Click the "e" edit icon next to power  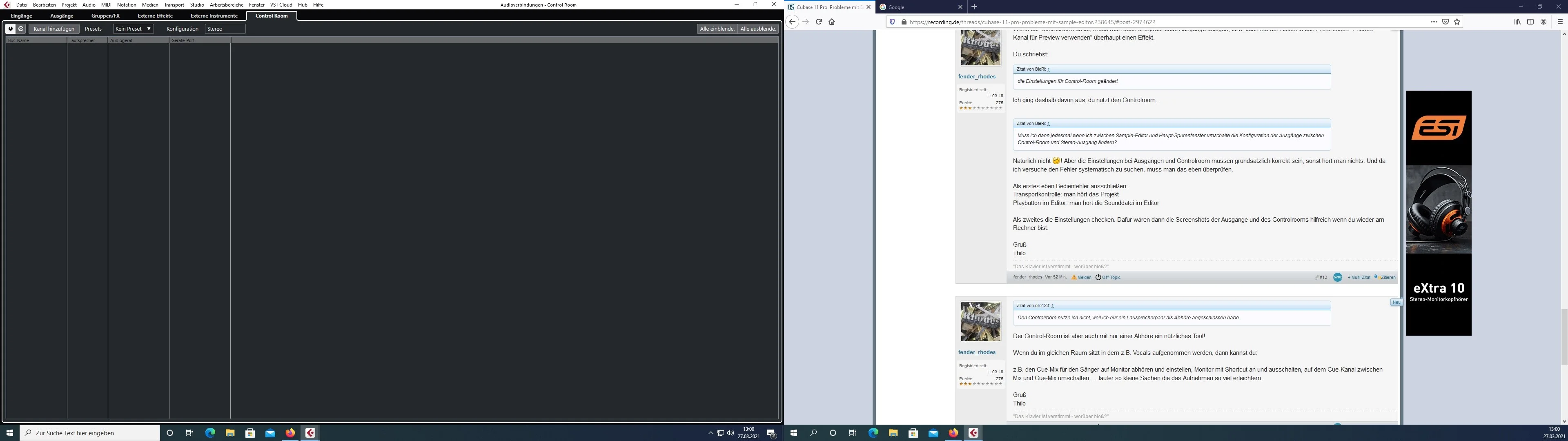point(21,29)
